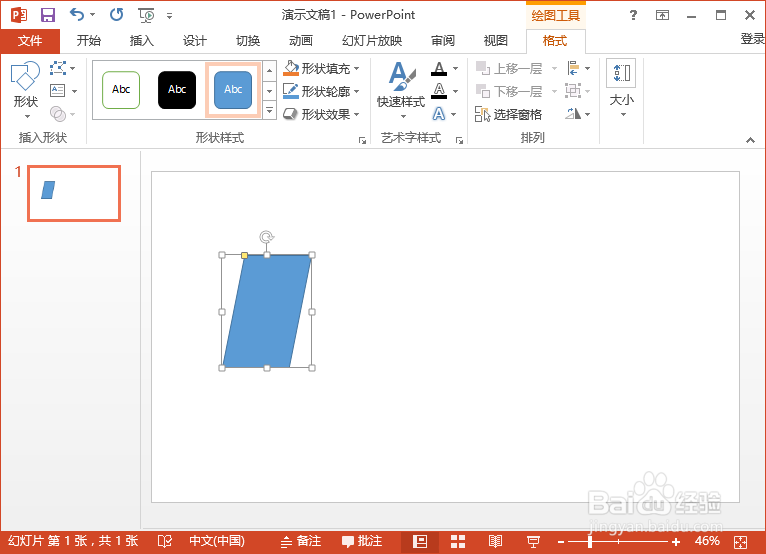The width and height of the screenshot is (766, 554).
Task: Open the 形状填充 dropdown
Action: click(321, 68)
